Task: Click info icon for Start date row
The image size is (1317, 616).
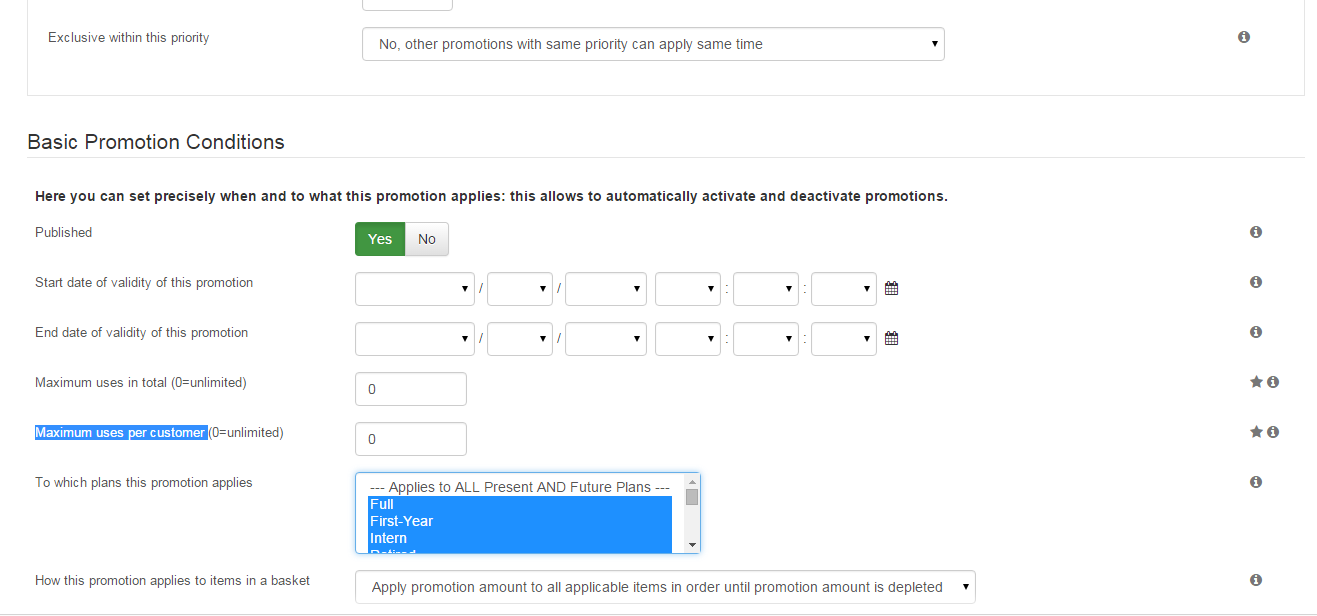Action: click(x=1256, y=282)
